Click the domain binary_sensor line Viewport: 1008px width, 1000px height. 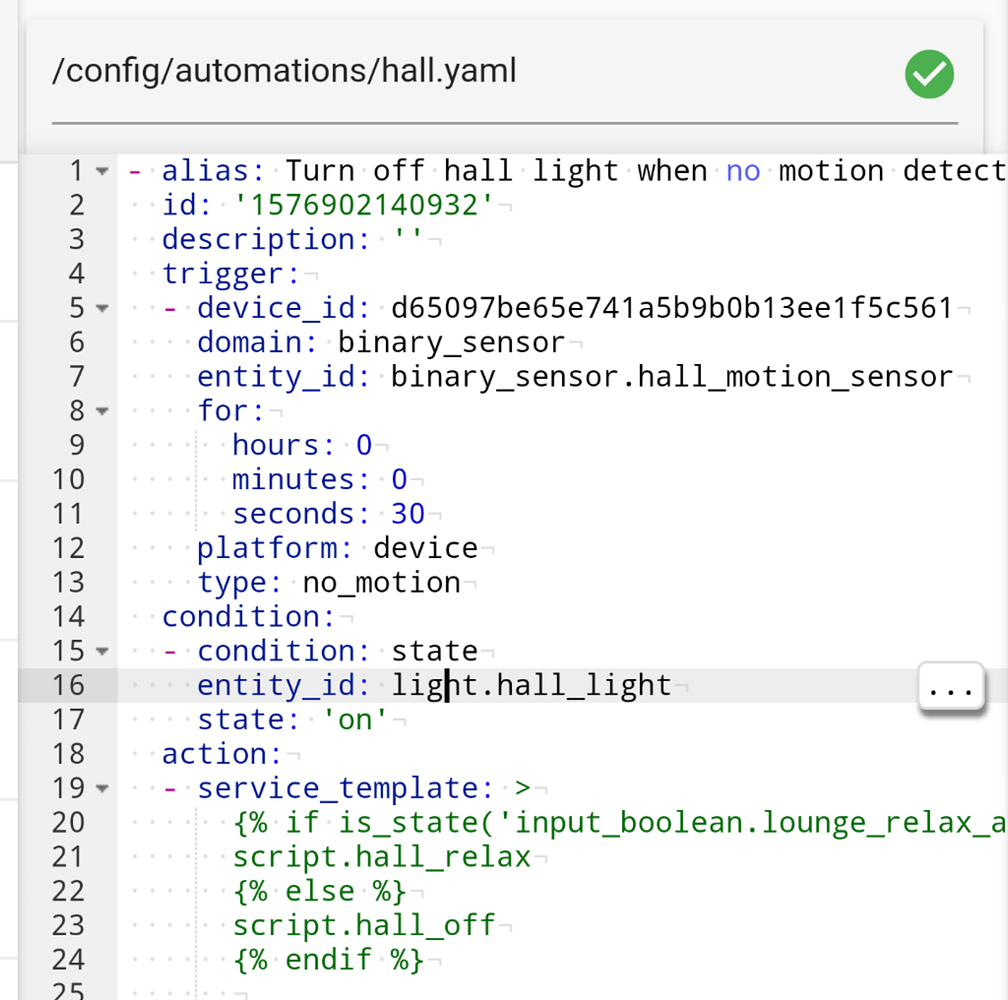(450, 342)
